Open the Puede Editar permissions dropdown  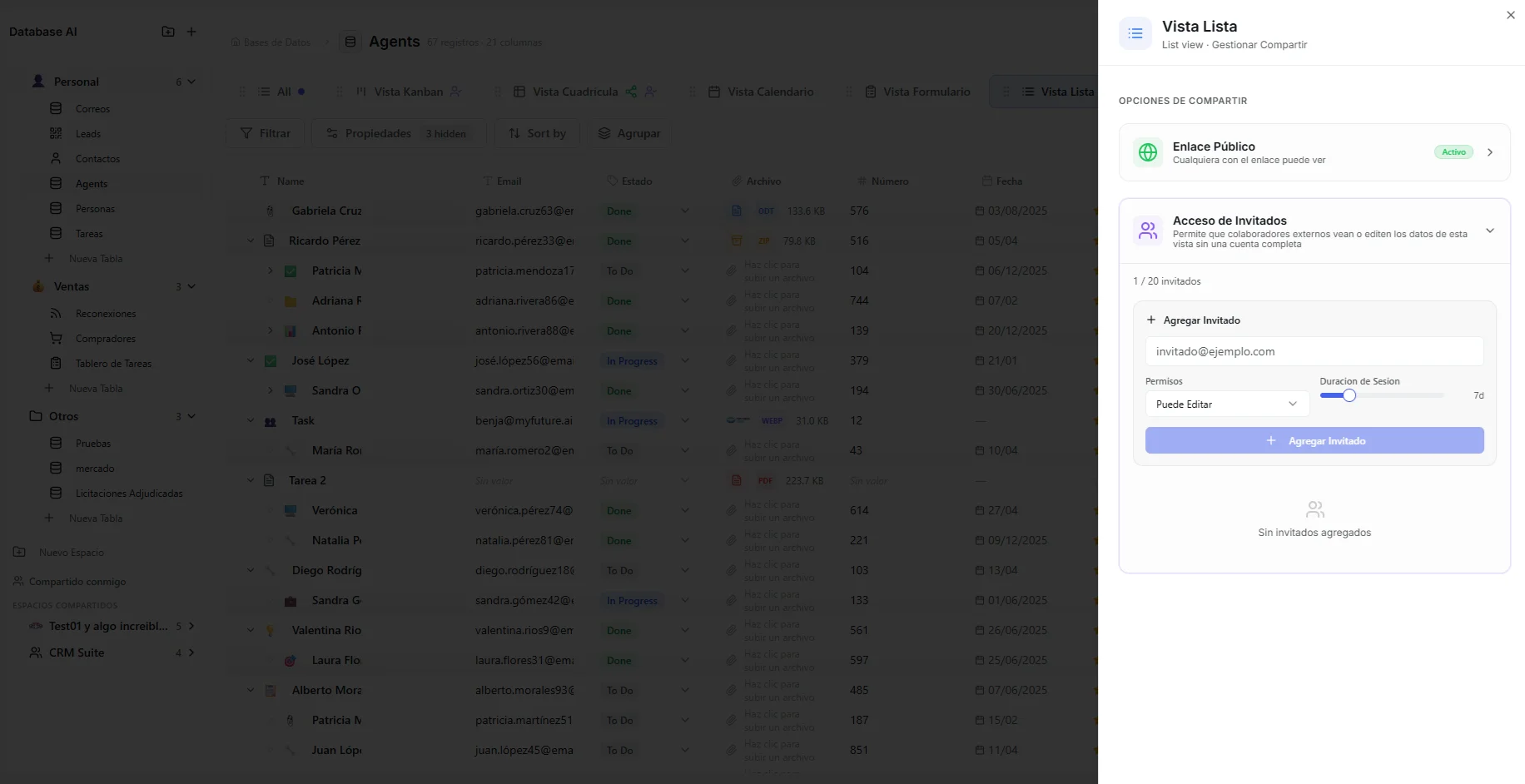coord(1227,404)
